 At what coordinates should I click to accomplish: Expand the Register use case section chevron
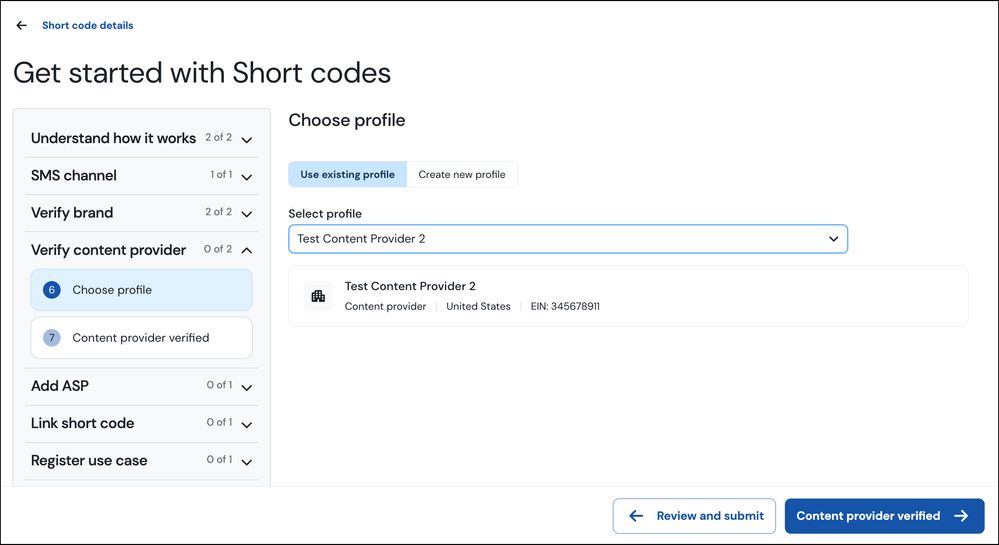(x=247, y=461)
